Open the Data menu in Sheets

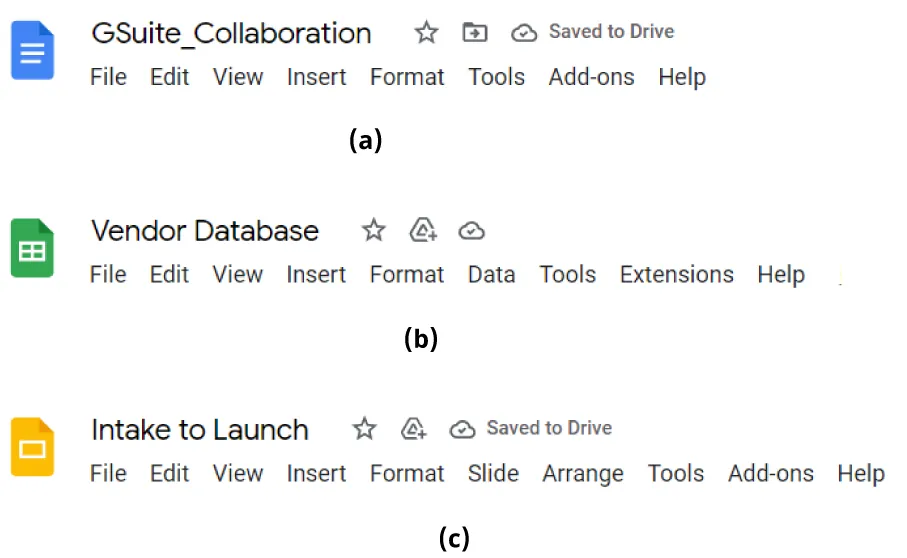(491, 275)
